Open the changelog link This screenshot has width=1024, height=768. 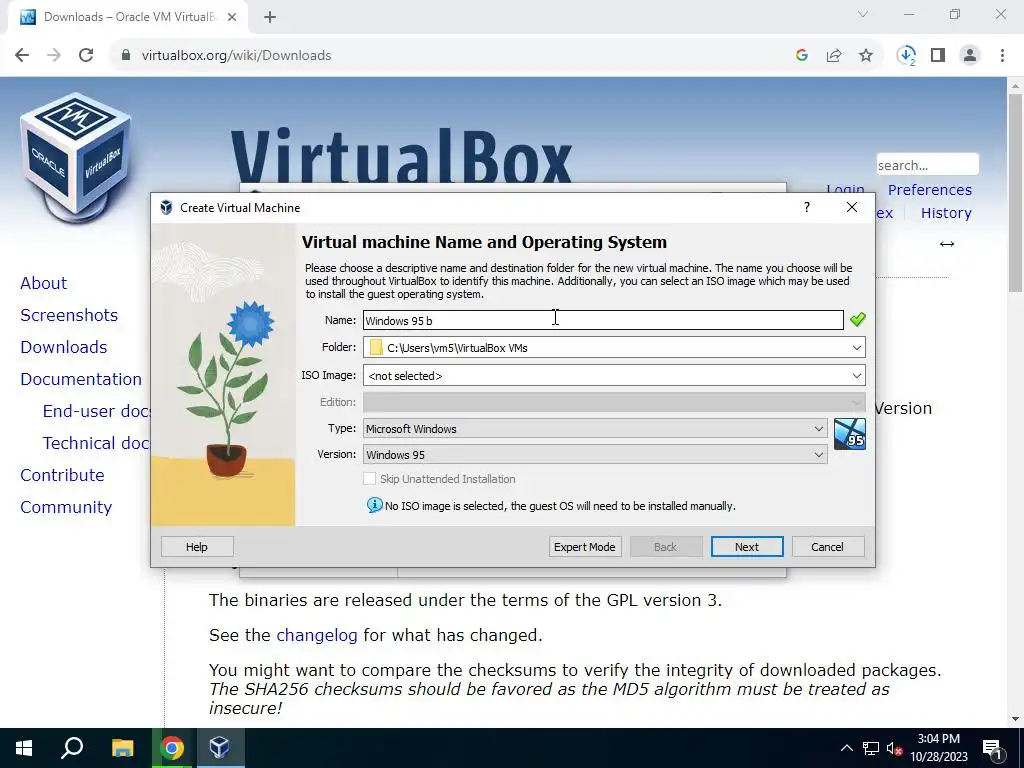point(317,635)
